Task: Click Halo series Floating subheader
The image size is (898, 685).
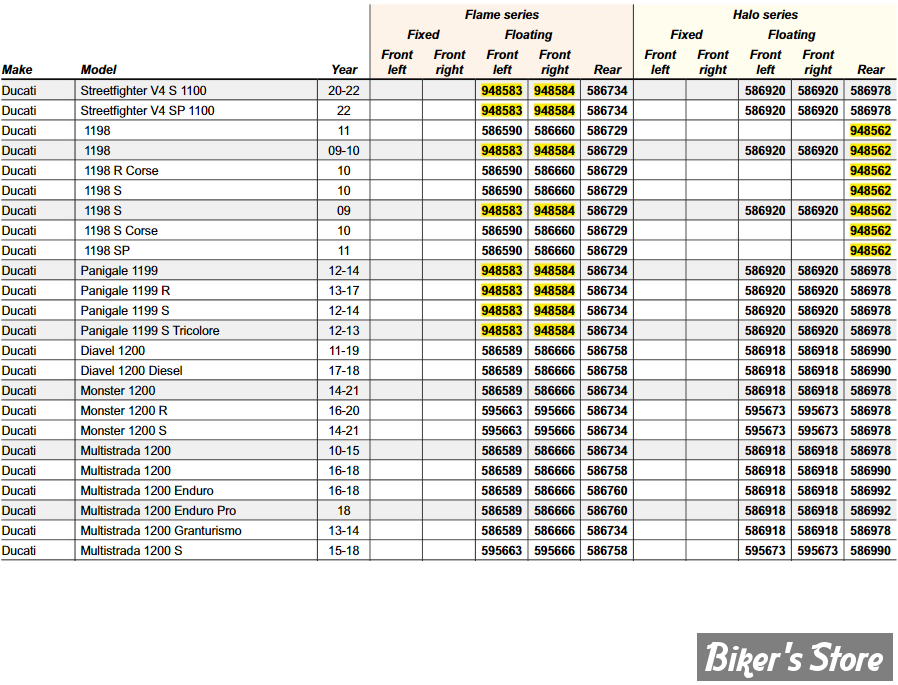Action: coord(791,35)
